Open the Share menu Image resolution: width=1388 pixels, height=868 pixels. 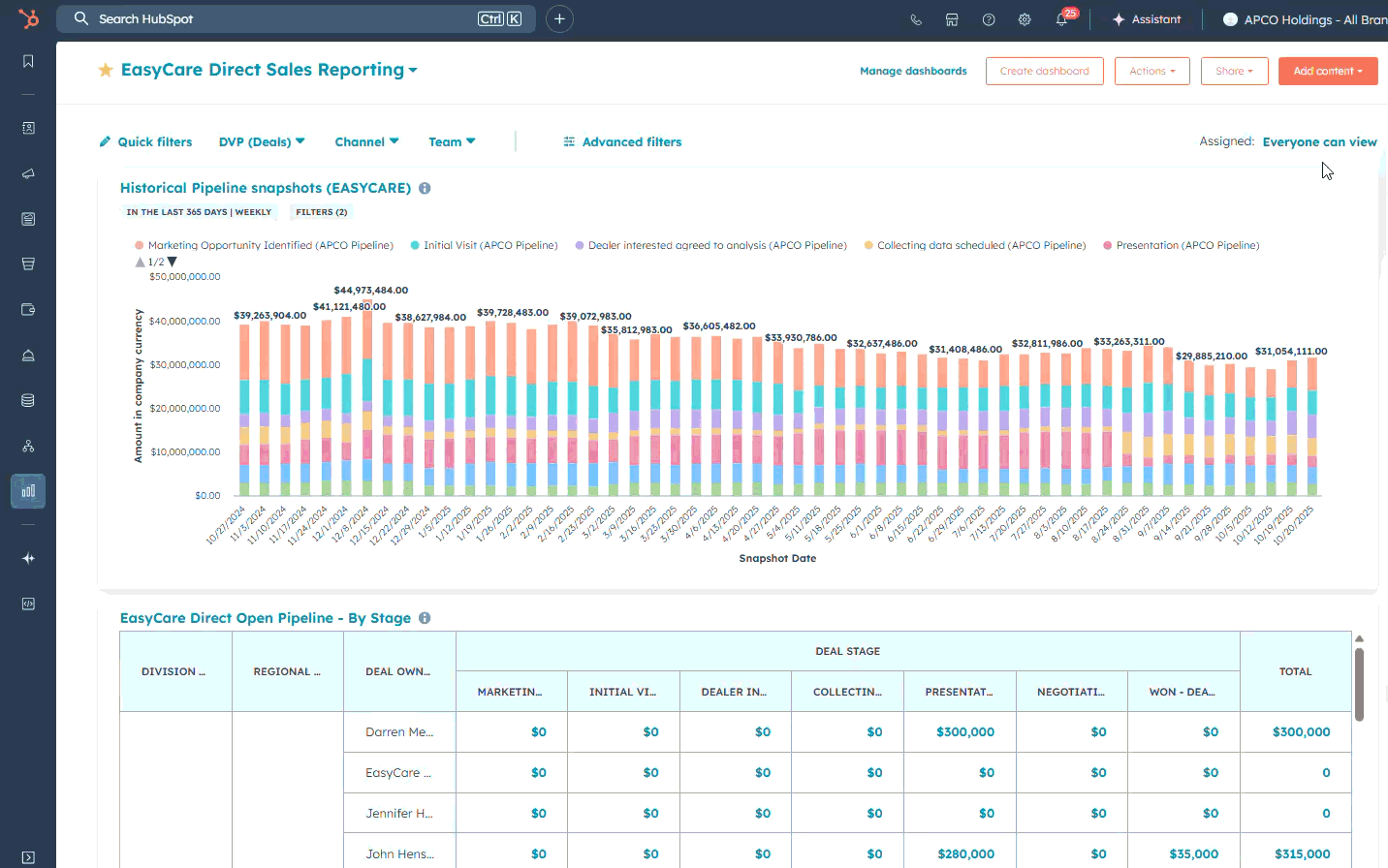(x=1234, y=71)
